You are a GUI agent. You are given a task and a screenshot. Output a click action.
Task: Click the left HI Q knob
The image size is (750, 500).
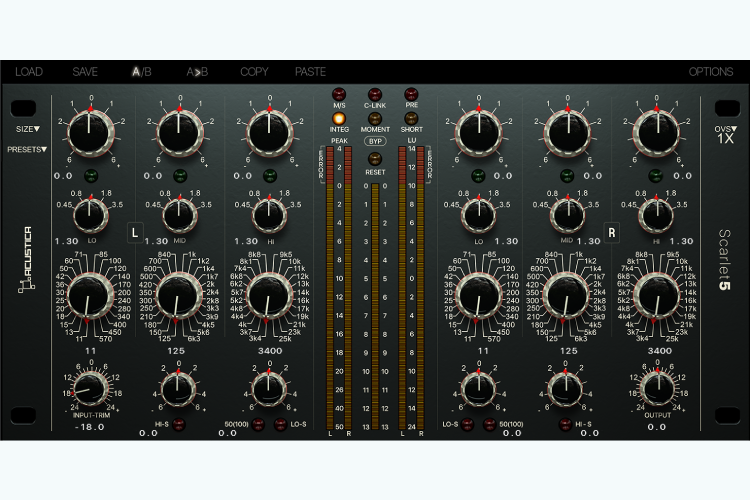click(269, 215)
